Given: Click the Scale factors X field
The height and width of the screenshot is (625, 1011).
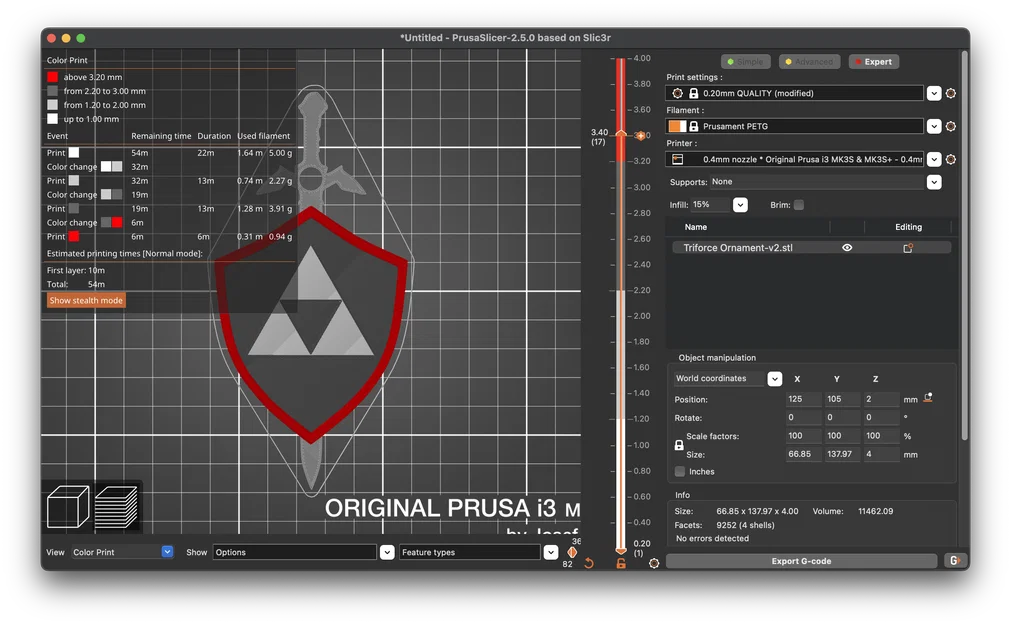Looking at the screenshot, I should 803,436.
